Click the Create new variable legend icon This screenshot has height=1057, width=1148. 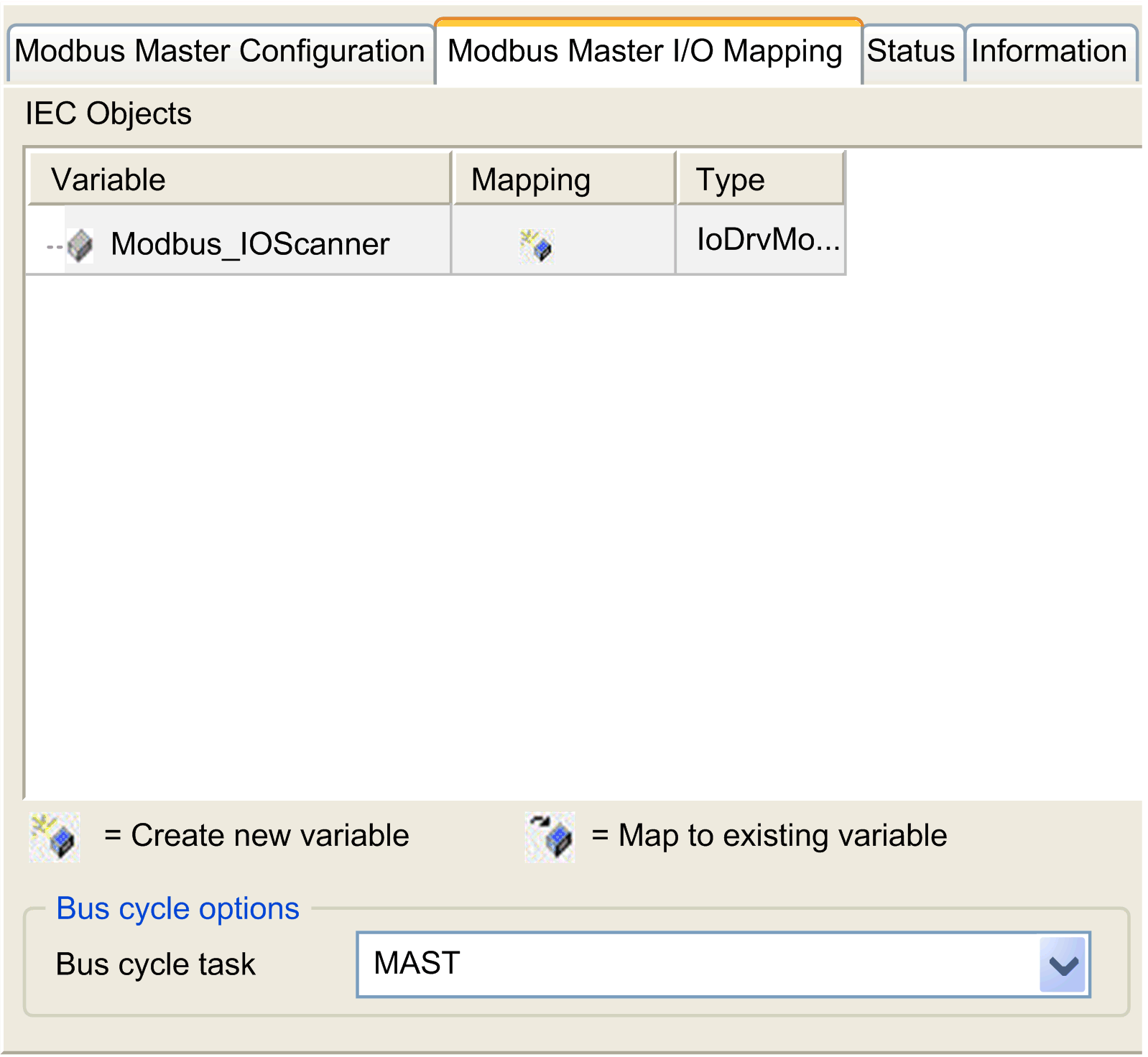point(55,837)
